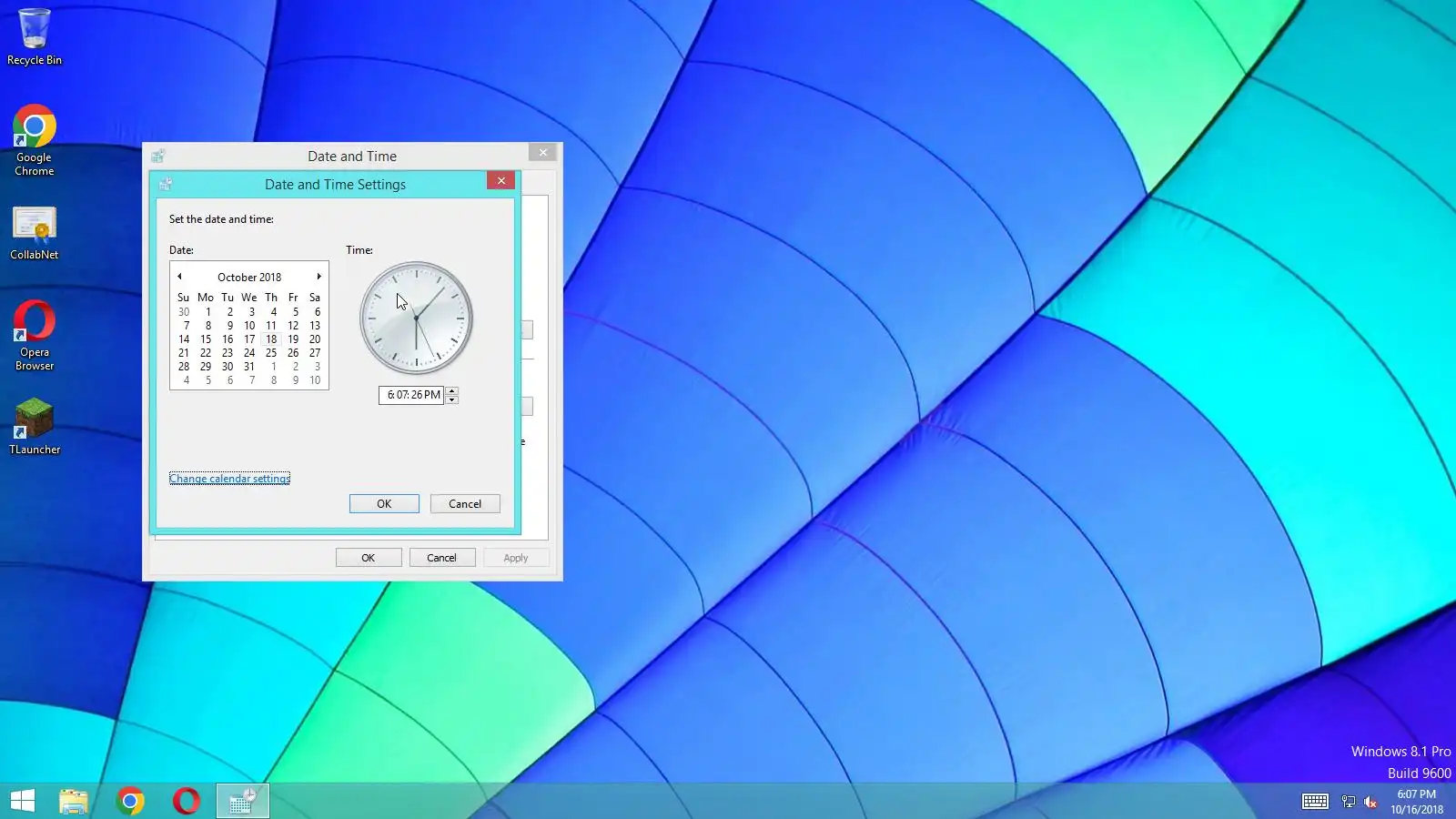Decrease the time with the down spinner
Viewport: 1456px width, 819px height.
(x=451, y=399)
